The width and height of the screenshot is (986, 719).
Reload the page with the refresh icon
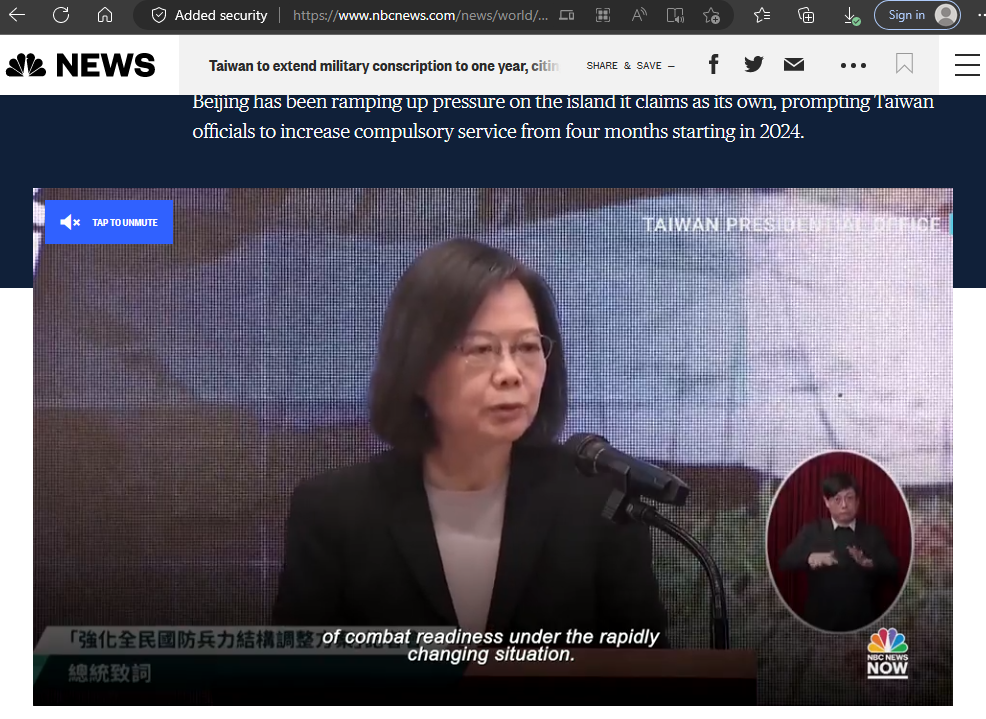tap(61, 14)
